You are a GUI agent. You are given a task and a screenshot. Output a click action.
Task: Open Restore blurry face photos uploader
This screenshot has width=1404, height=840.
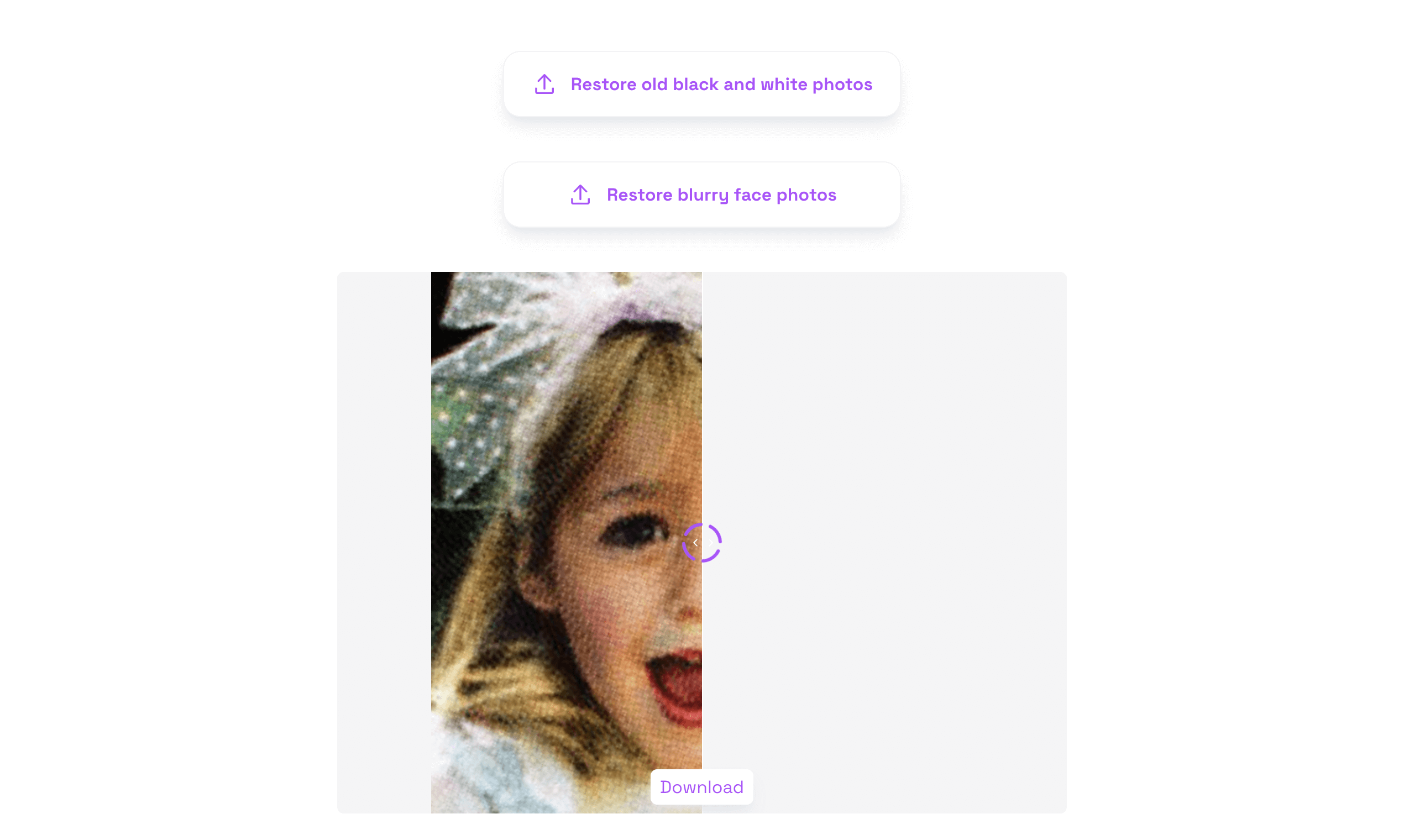point(702,195)
